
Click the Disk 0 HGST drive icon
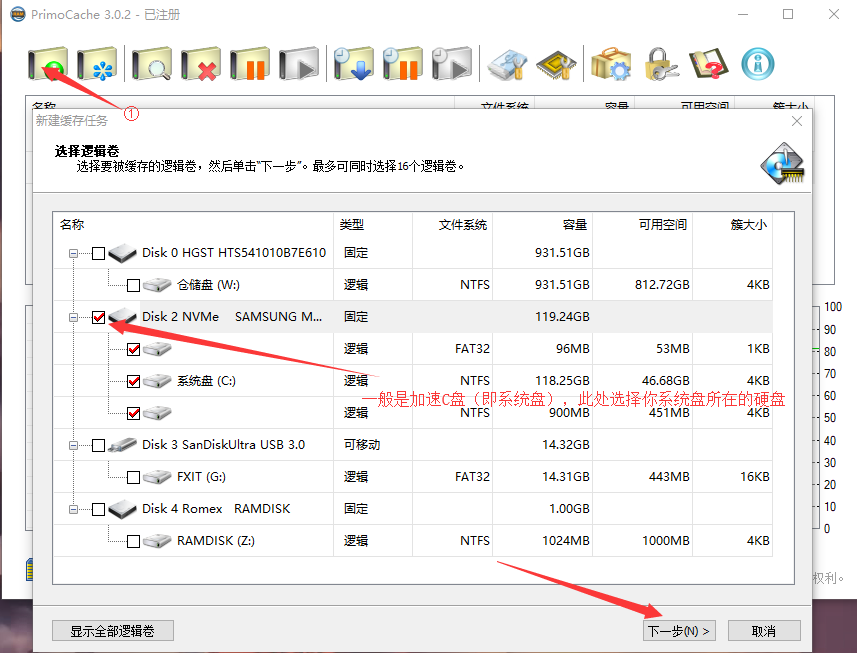(x=122, y=253)
